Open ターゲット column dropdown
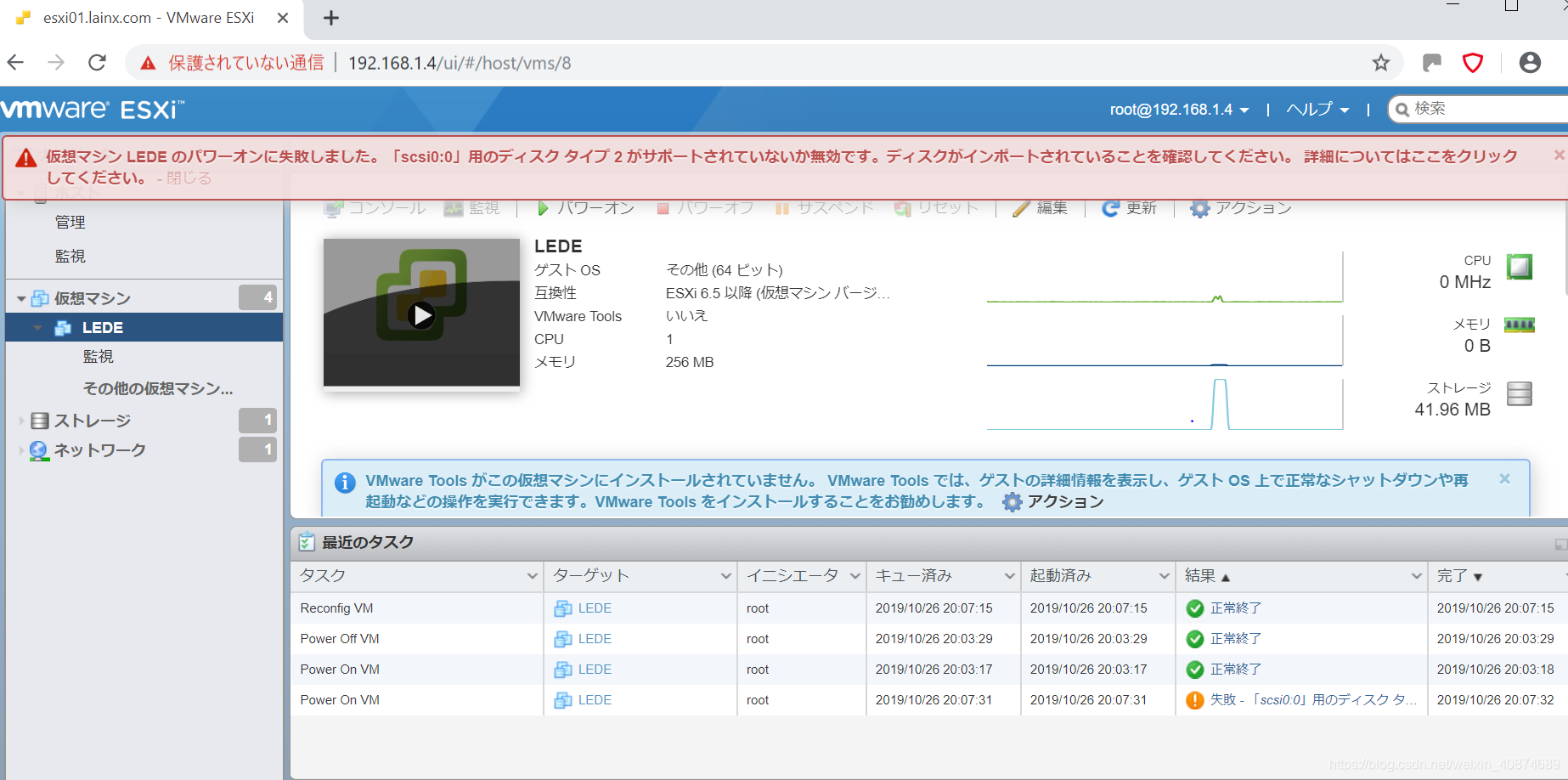This screenshot has width=1568, height=780. [726, 575]
